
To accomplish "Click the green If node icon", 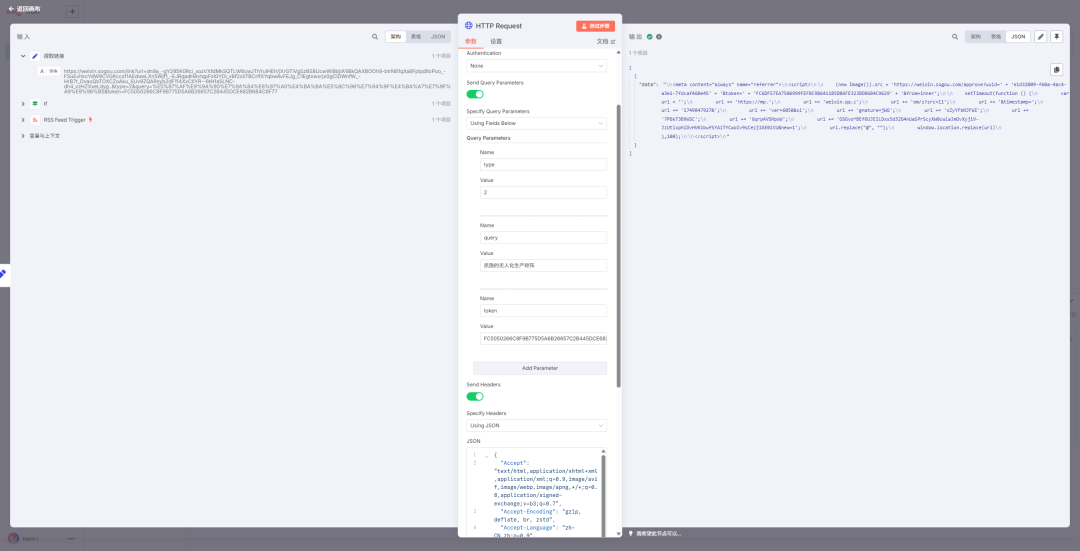I will tap(35, 103).
